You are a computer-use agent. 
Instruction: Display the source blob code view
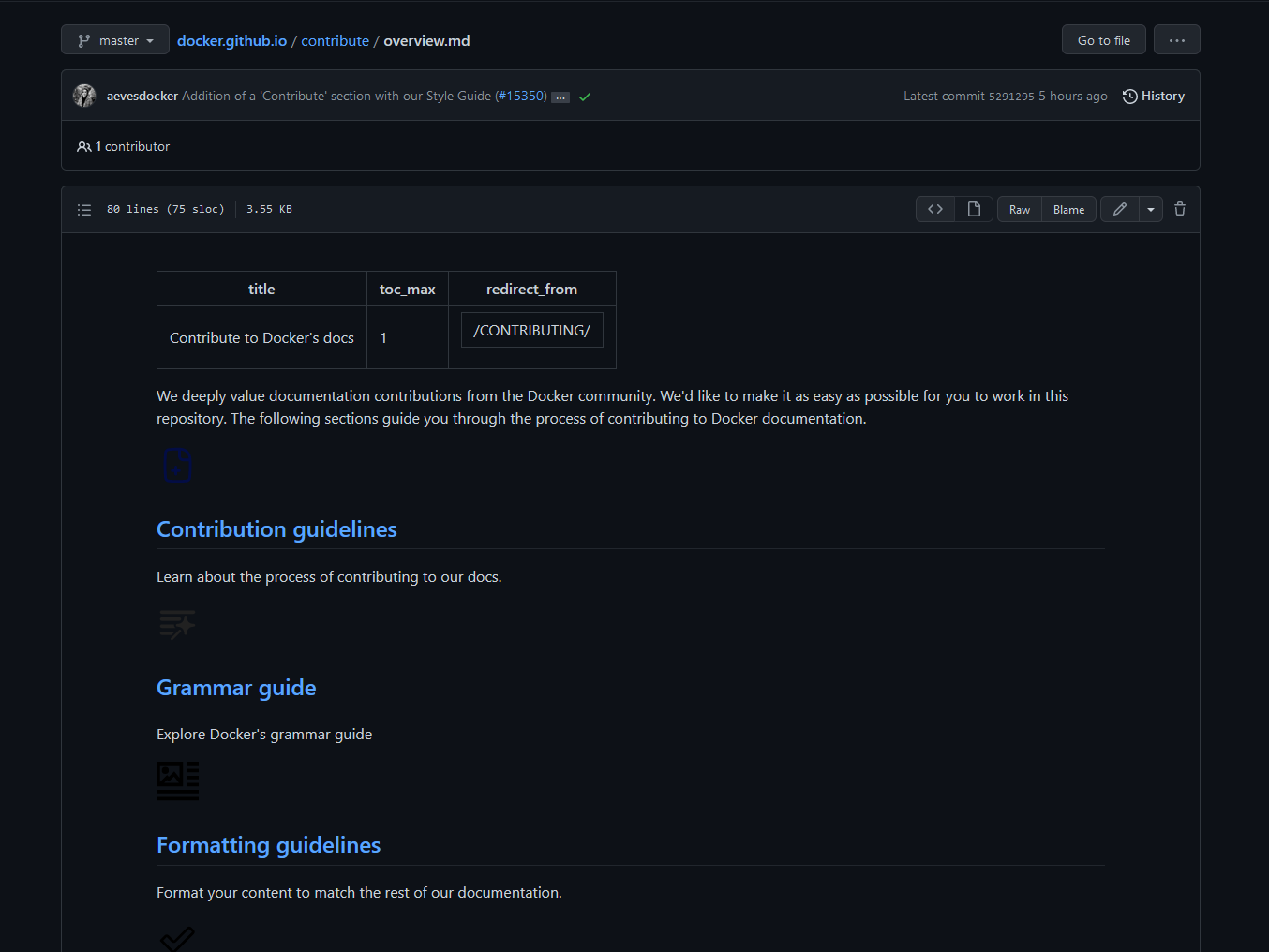[935, 209]
